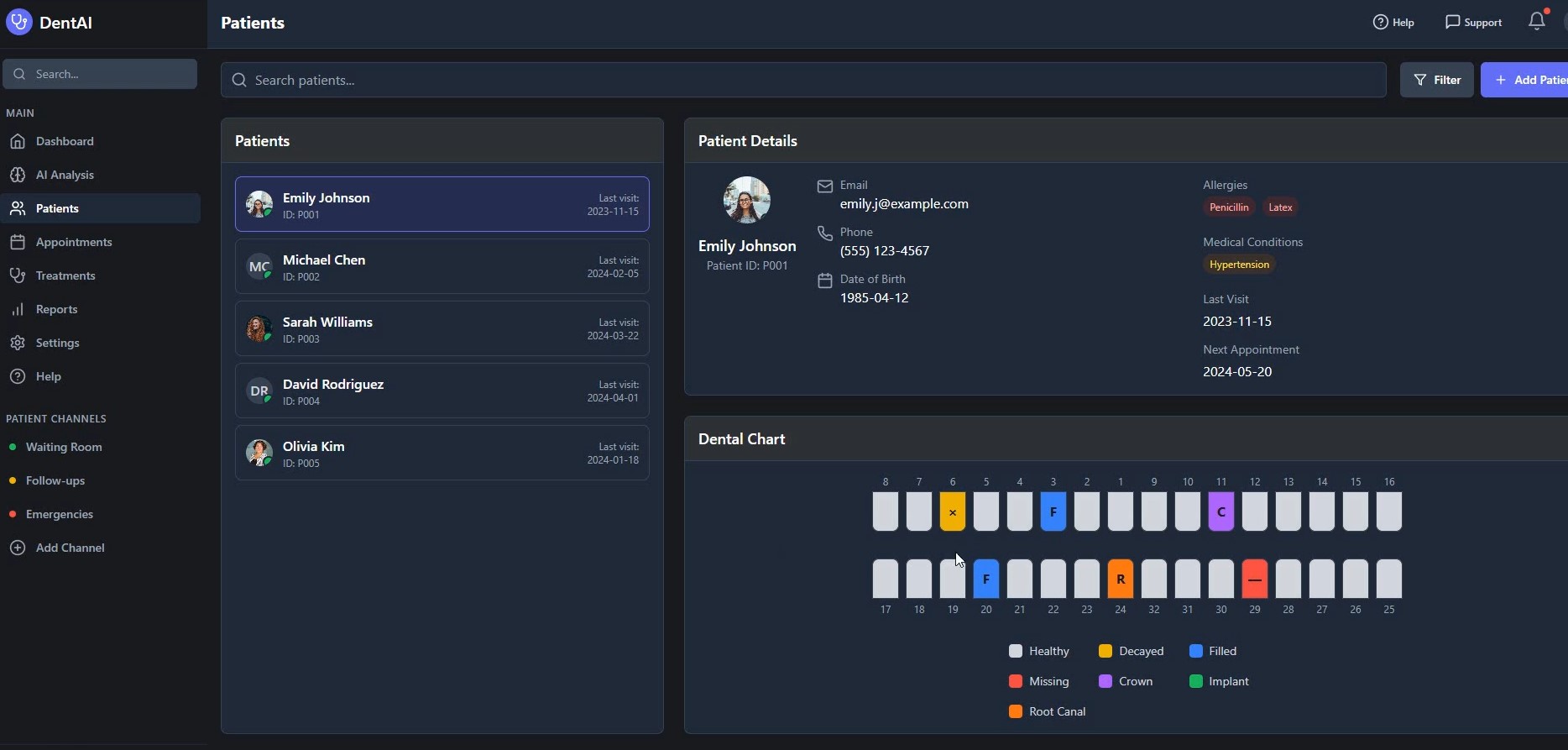The height and width of the screenshot is (750, 1568).
Task: Click the Add Channel option
Action: click(70, 548)
